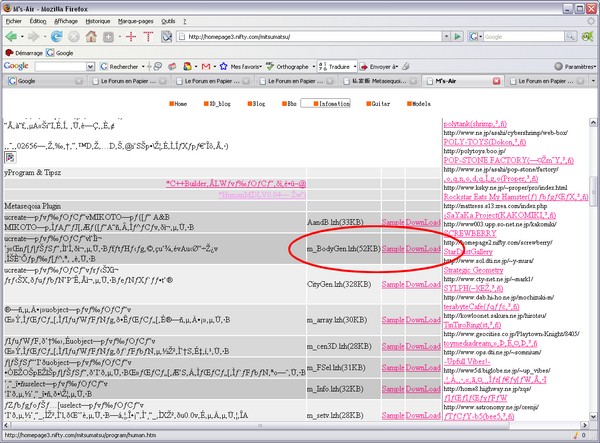Image resolution: width=600 pixels, height=443 pixels.
Task: Open the Marque-pages menu
Action: point(137,20)
